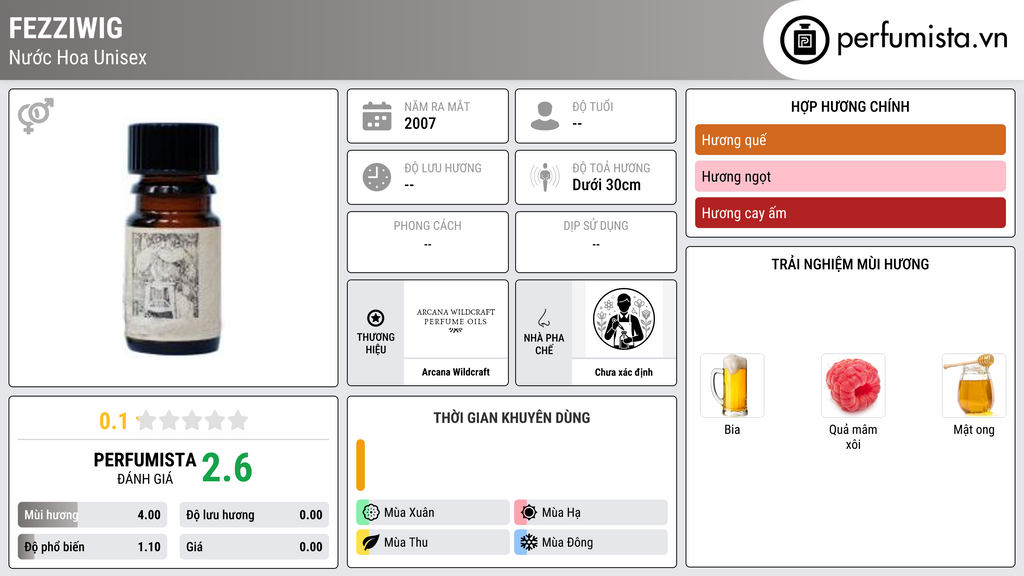Click the green 2.6 Perfumista score
This screenshot has height=576, width=1024.
point(227,468)
